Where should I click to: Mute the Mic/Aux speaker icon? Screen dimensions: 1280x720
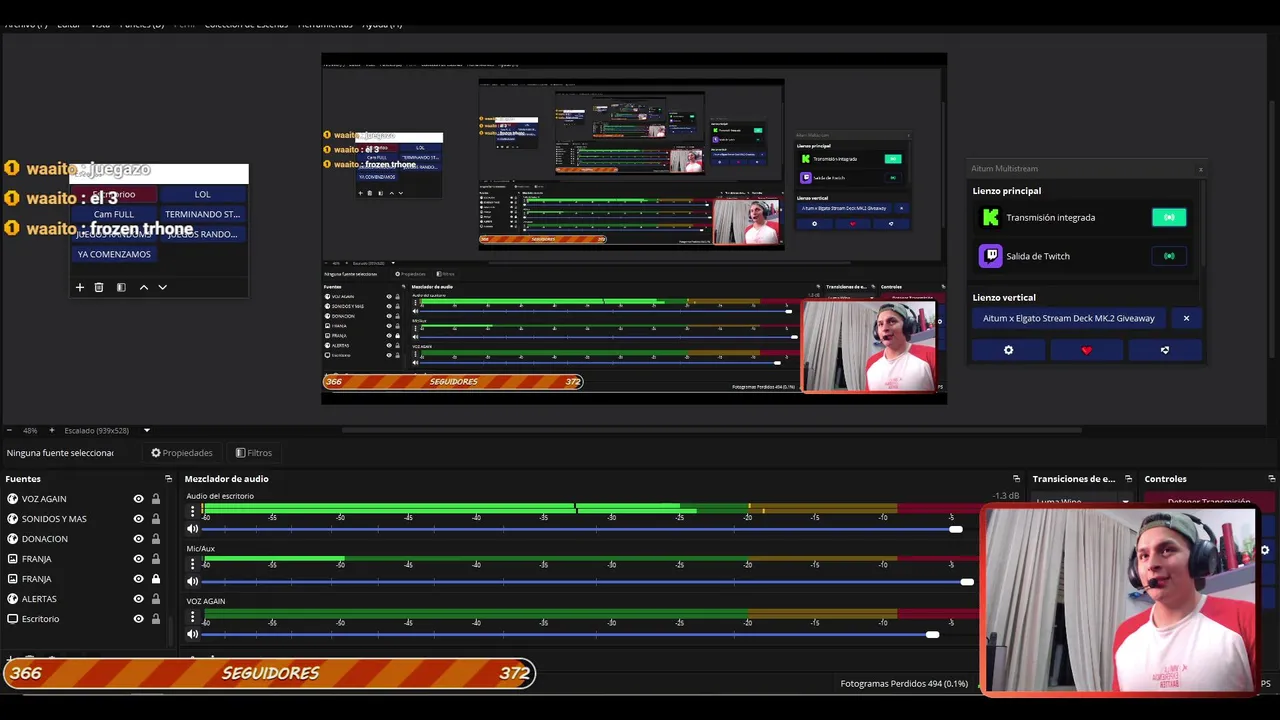click(x=193, y=581)
